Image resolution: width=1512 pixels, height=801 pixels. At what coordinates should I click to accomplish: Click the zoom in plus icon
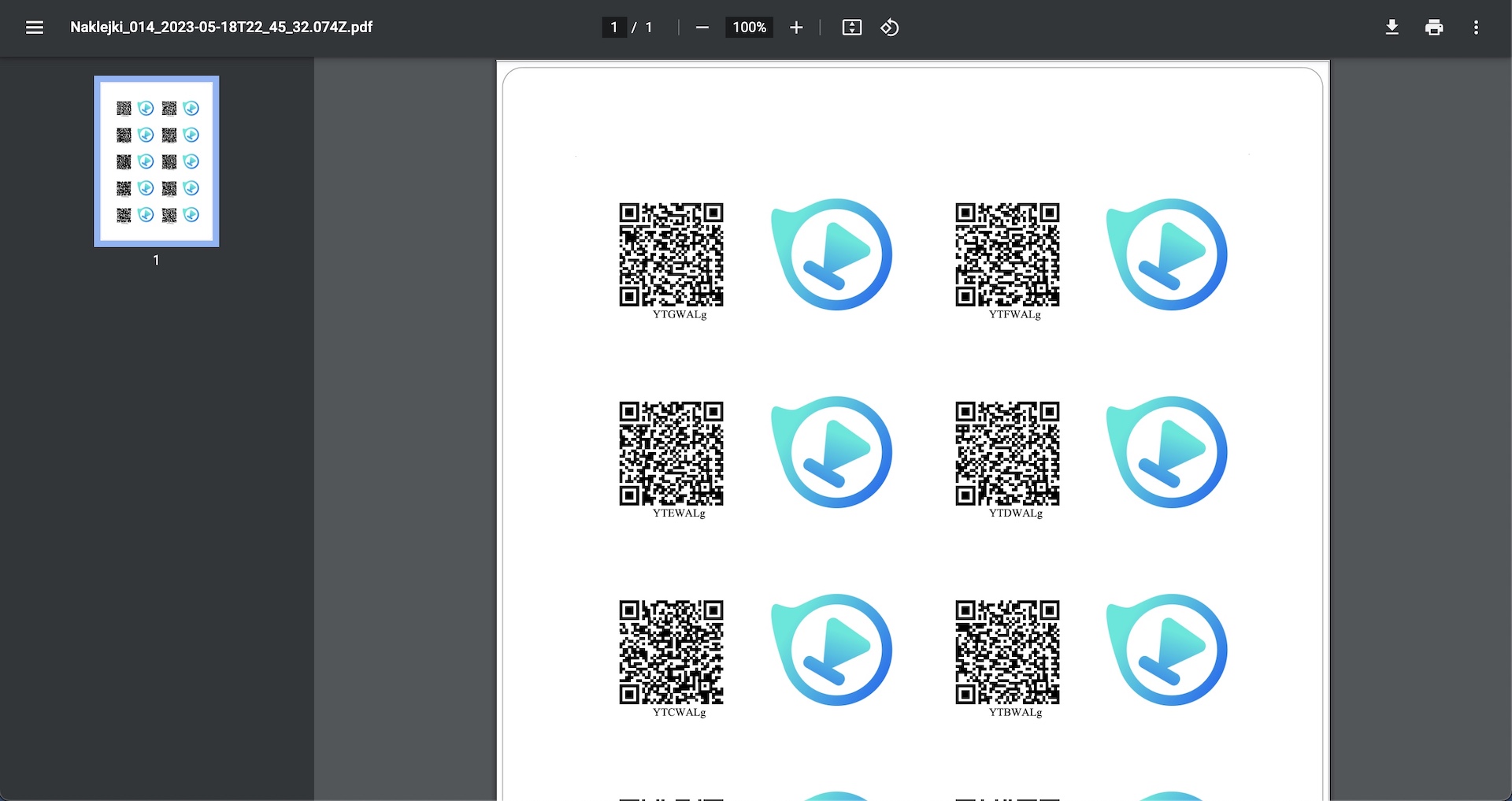796,28
